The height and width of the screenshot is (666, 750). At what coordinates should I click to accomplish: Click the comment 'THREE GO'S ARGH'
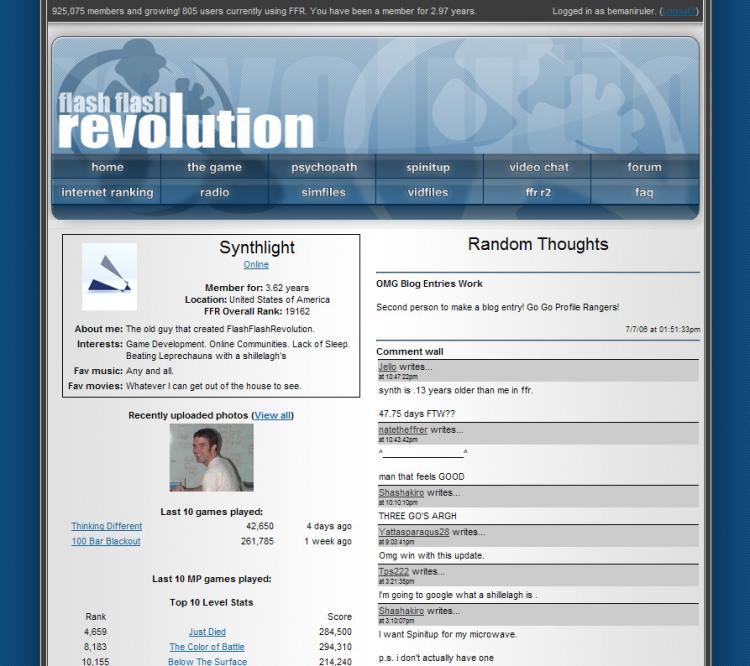pyautogui.click(x=418, y=516)
